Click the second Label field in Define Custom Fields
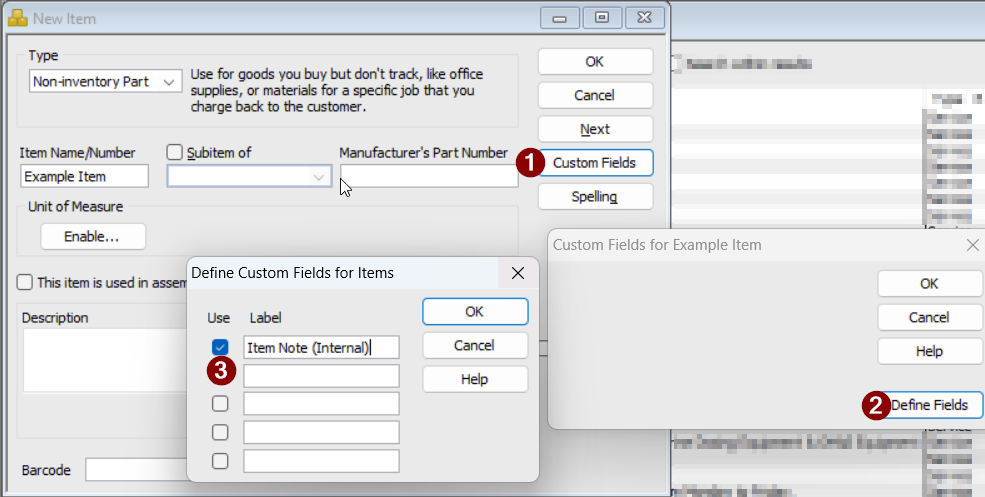The height and width of the screenshot is (497, 985). [x=321, y=376]
